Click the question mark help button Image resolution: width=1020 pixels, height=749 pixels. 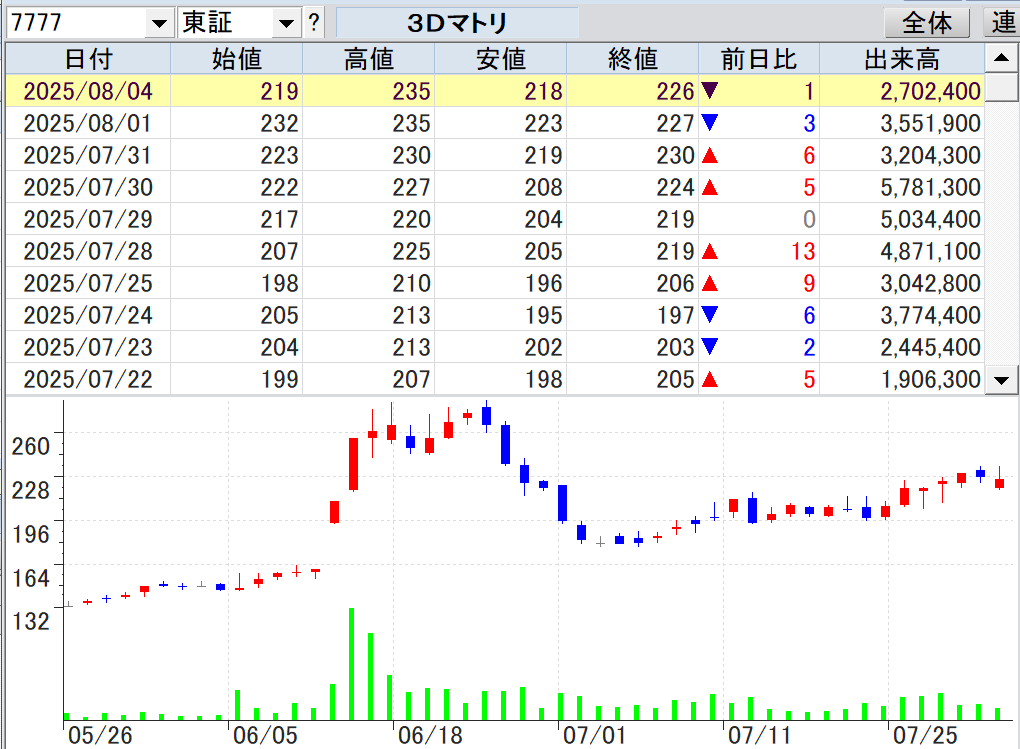click(x=314, y=23)
